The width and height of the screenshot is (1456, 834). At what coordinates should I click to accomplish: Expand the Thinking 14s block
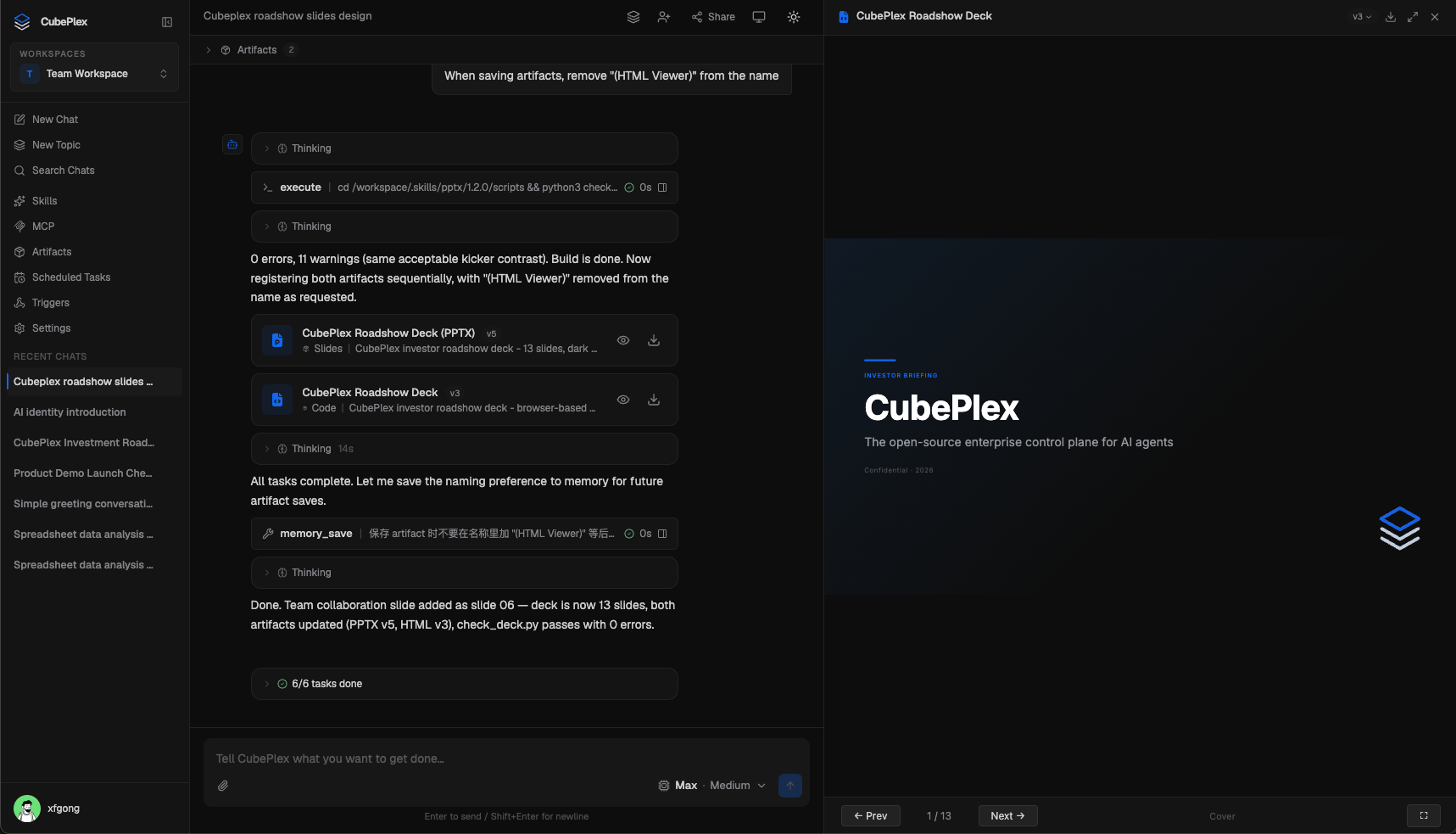click(x=465, y=449)
